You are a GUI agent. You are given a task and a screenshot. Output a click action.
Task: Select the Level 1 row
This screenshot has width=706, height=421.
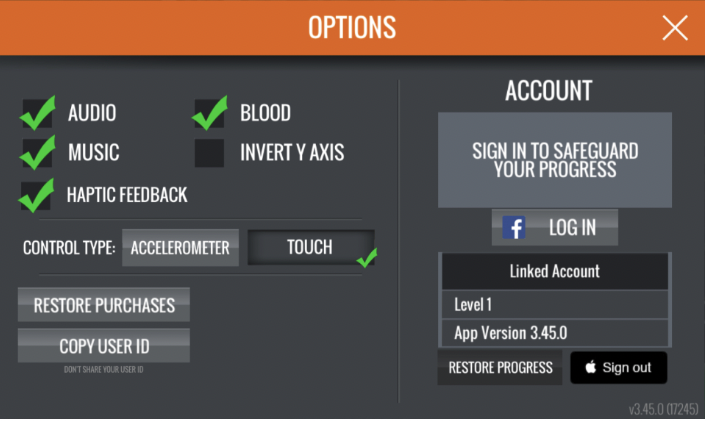coord(554,304)
